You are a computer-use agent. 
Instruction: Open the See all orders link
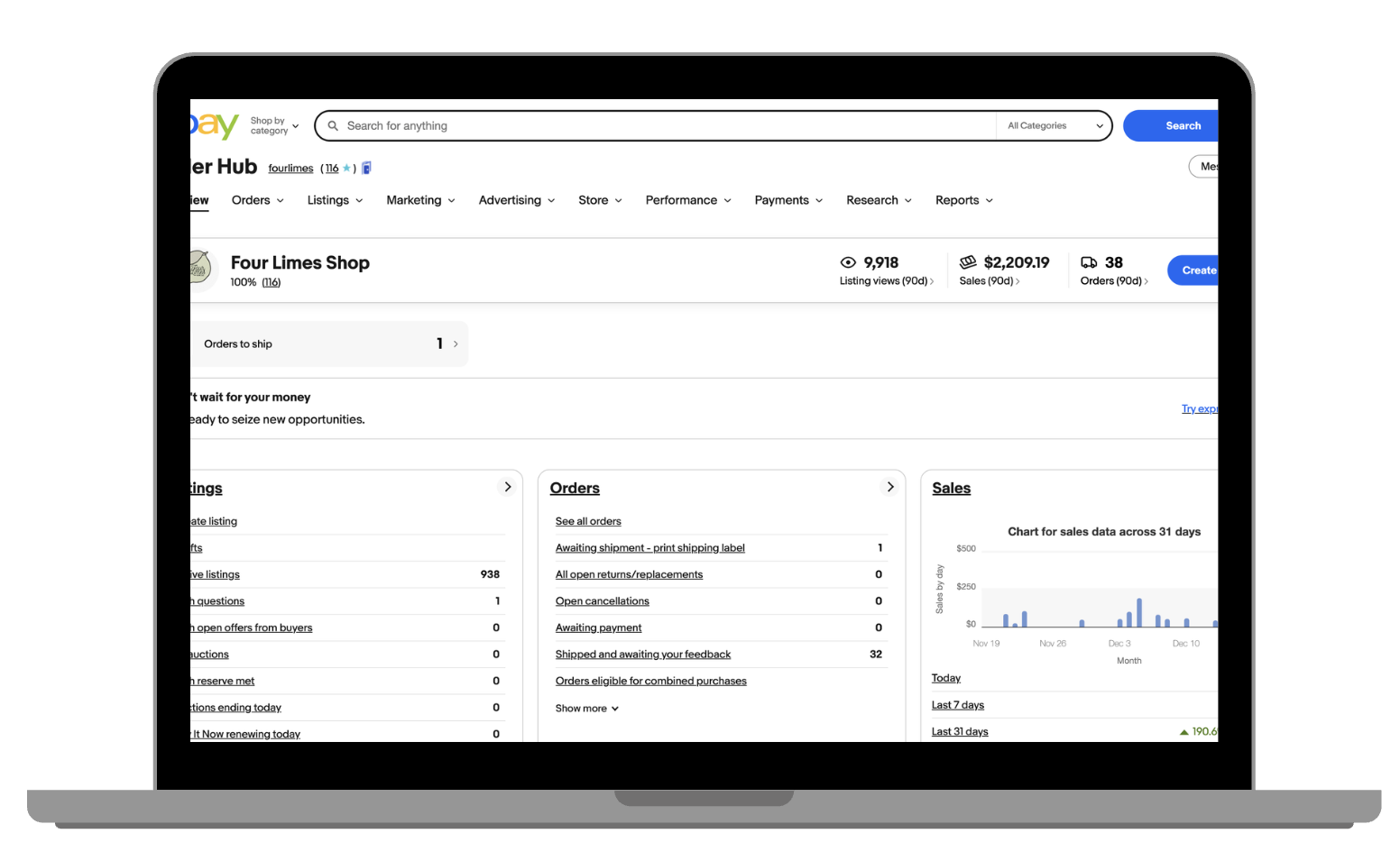[587, 521]
